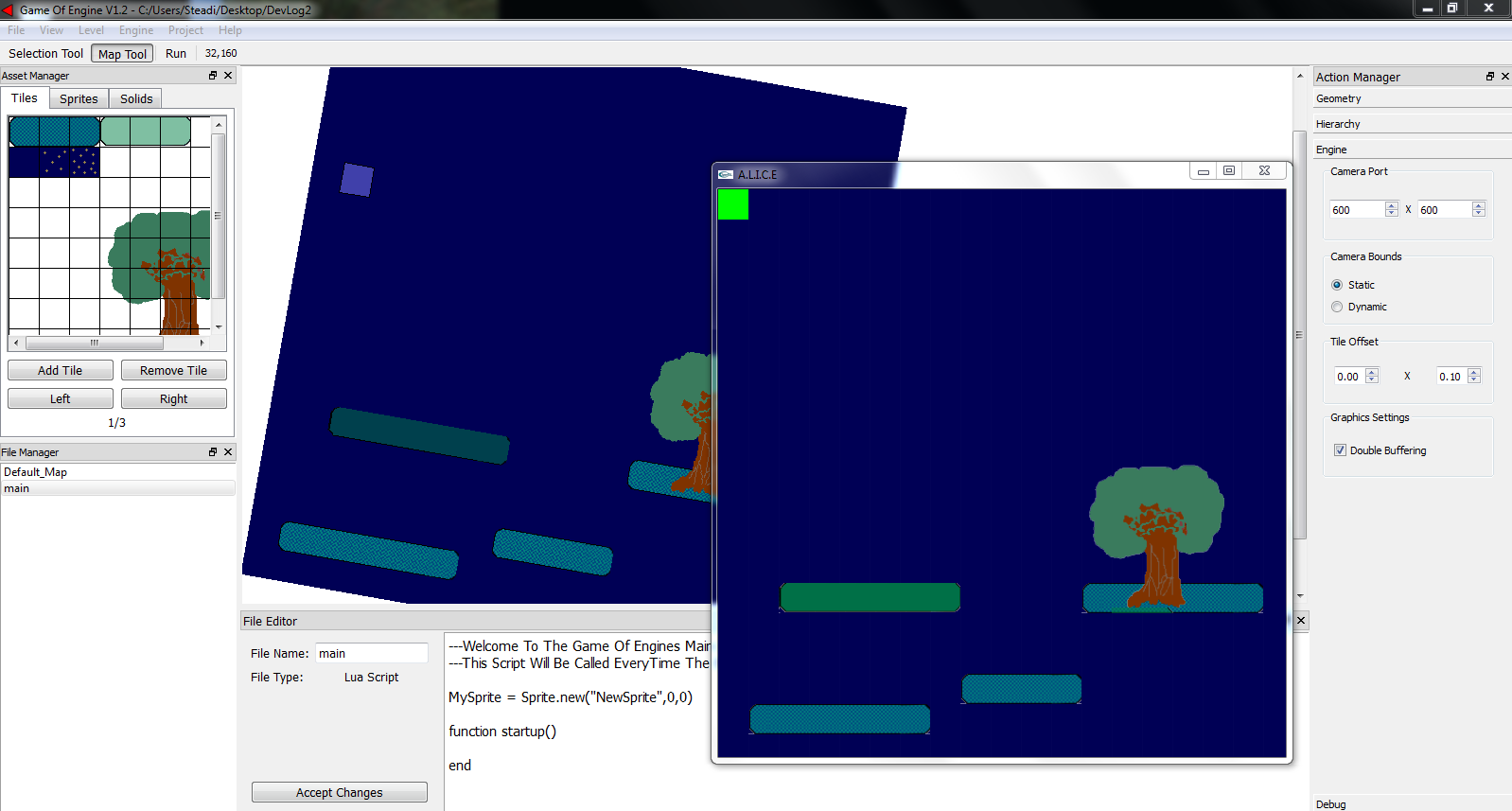1512x811 pixels.
Task: Switch to the Tiles tab
Action: pyautogui.click(x=25, y=98)
